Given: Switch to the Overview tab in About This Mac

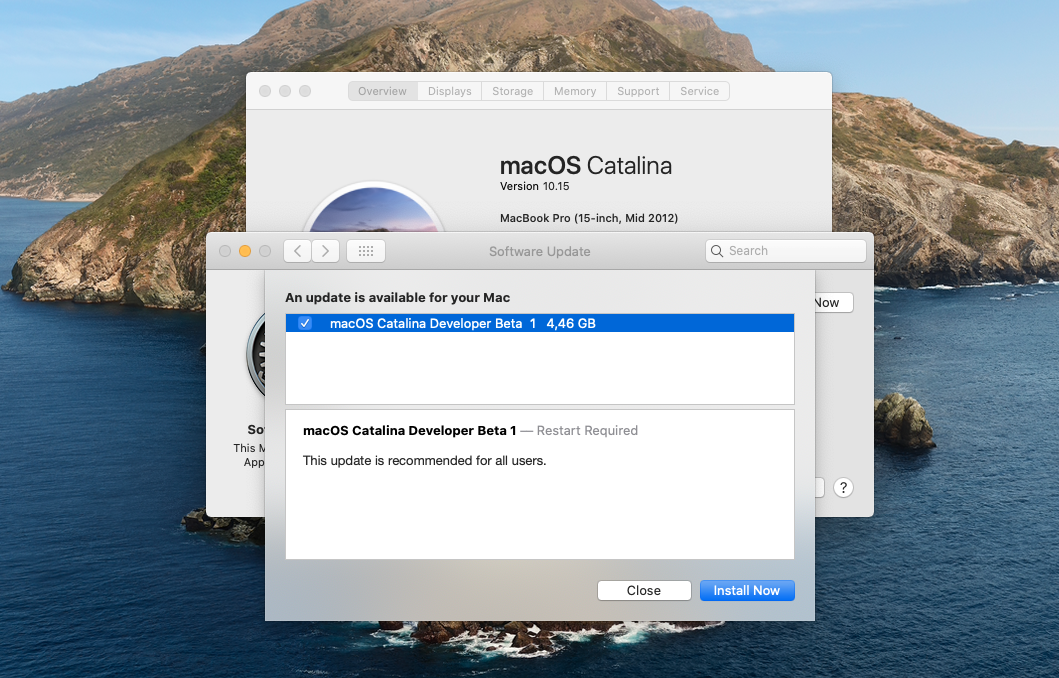Looking at the screenshot, I should click(x=382, y=91).
